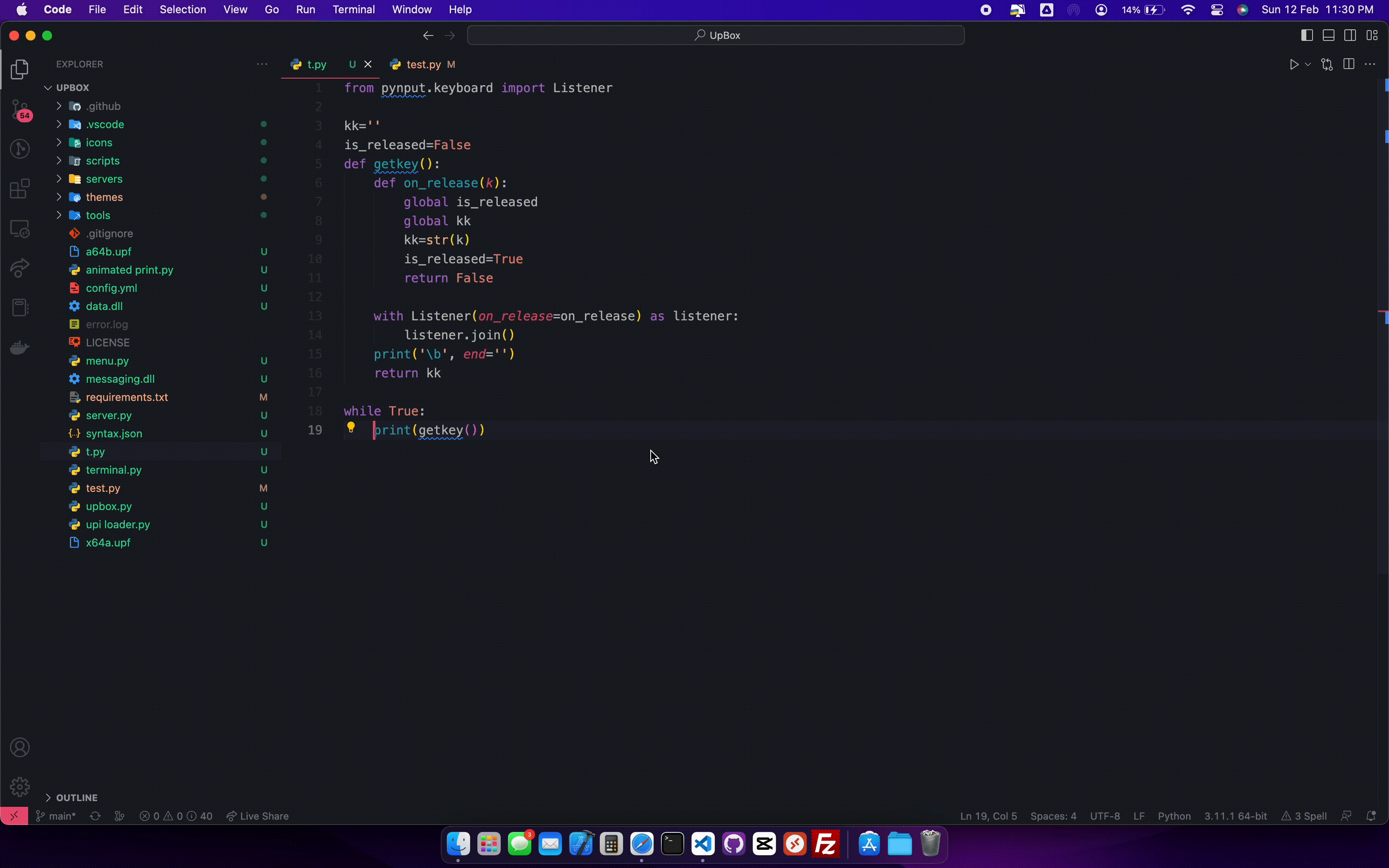Click the Run Python File play button

coord(1294,64)
